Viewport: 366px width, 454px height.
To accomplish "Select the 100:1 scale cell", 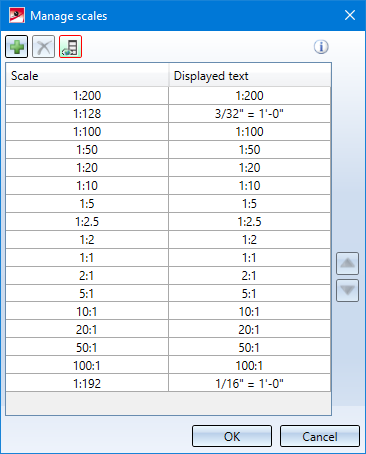I will pos(87,365).
